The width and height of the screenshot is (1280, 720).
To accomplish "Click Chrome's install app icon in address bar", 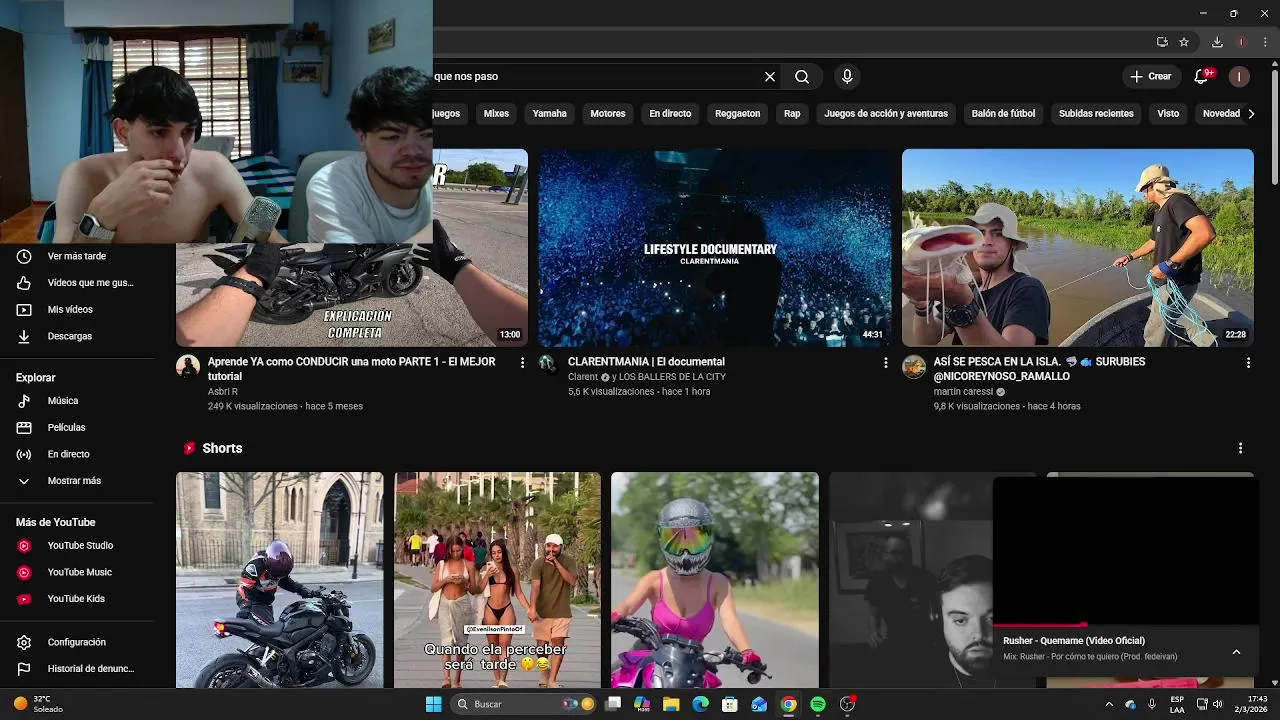I will coord(1162,42).
